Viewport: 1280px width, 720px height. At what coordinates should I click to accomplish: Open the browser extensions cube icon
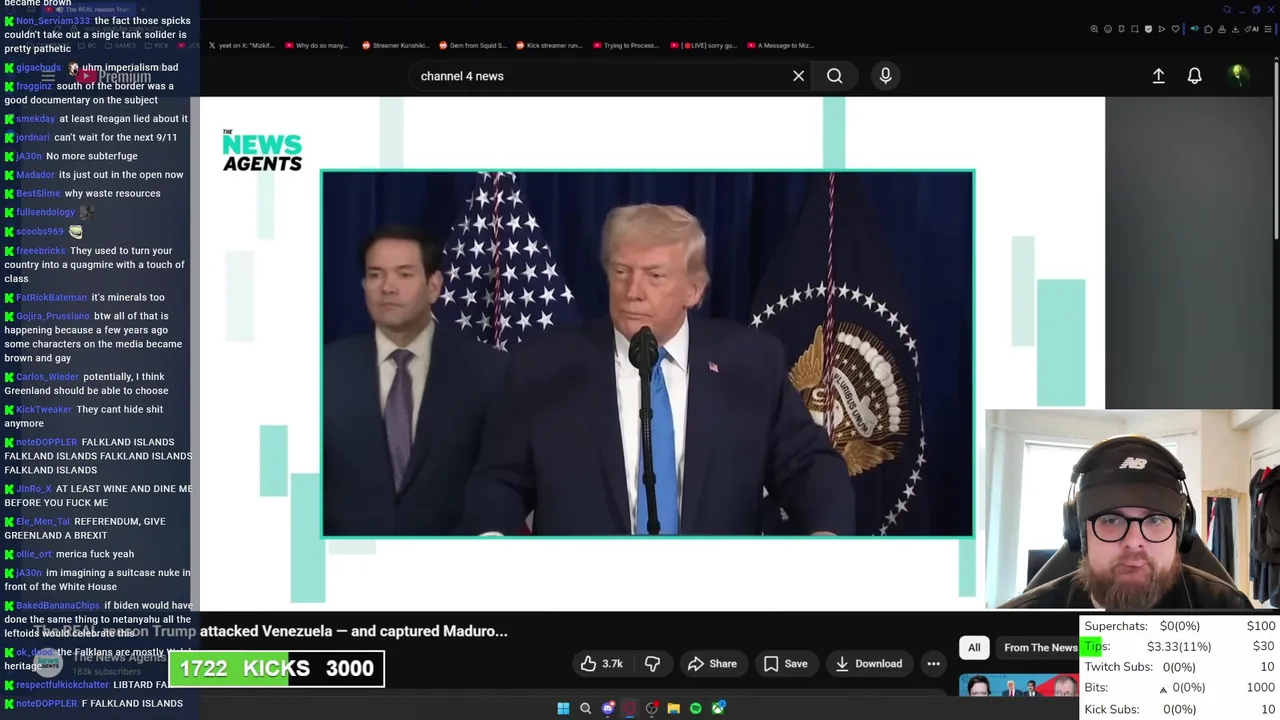click(1208, 29)
